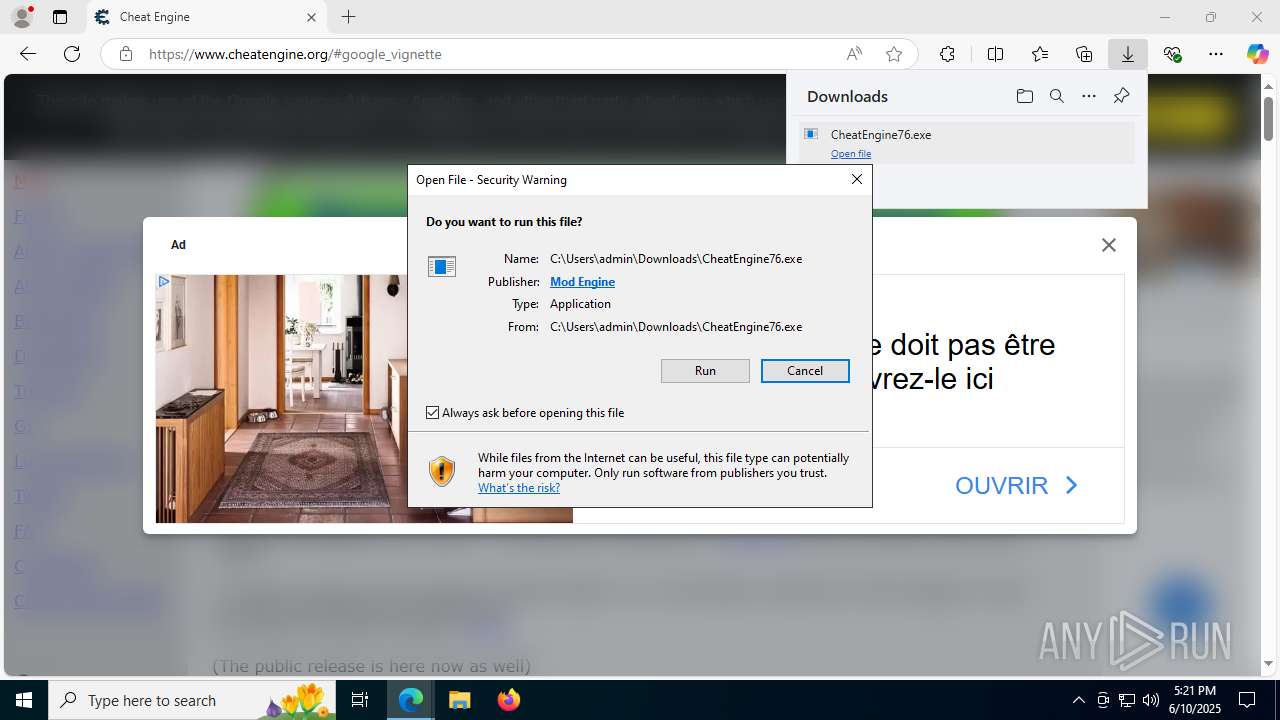Open the volume icon in system tray
The image size is (1280, 720).
1151,700
